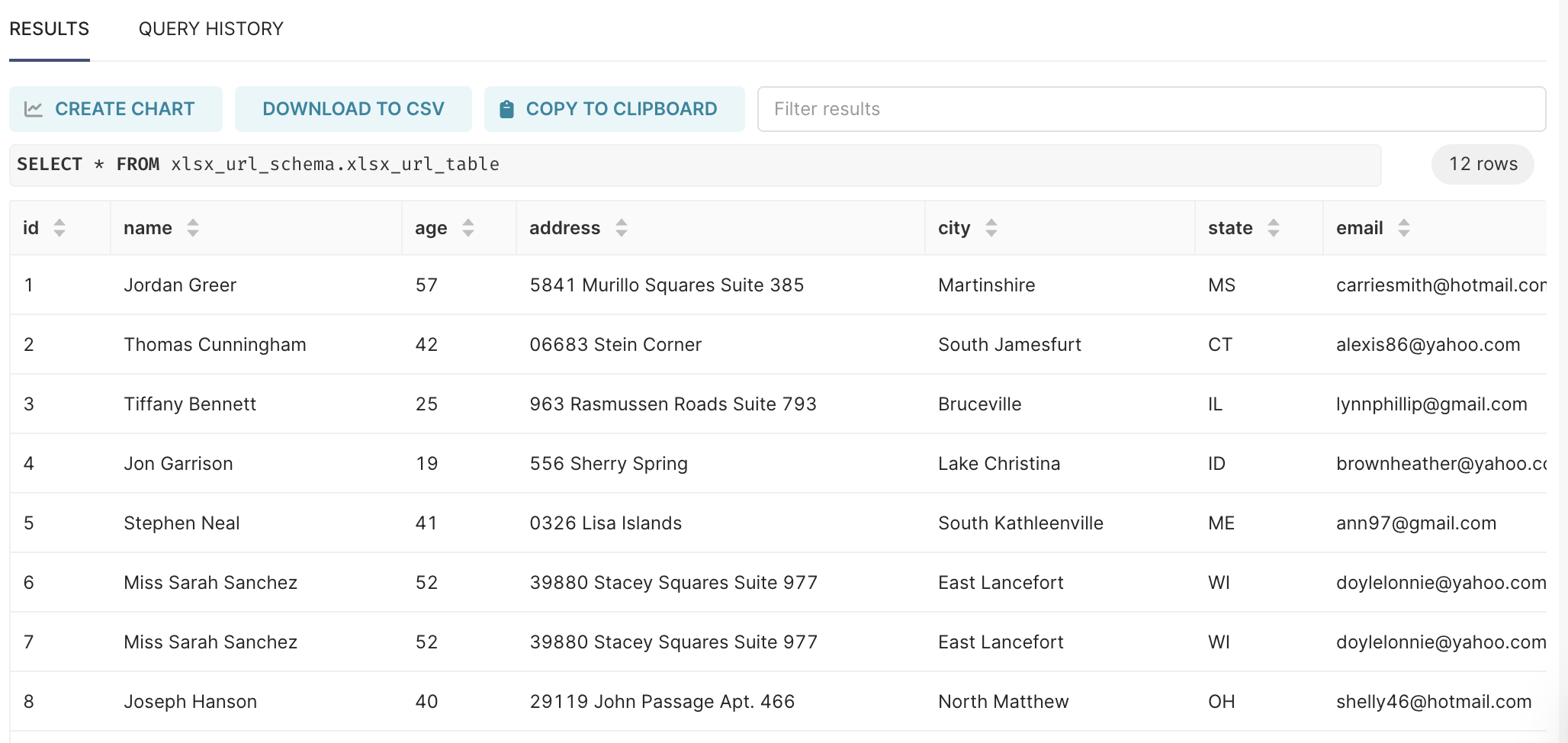Screen dimensions: 1568x743
Task: Switch to the QUERY HISTORY tab
Action: point(210,29)
